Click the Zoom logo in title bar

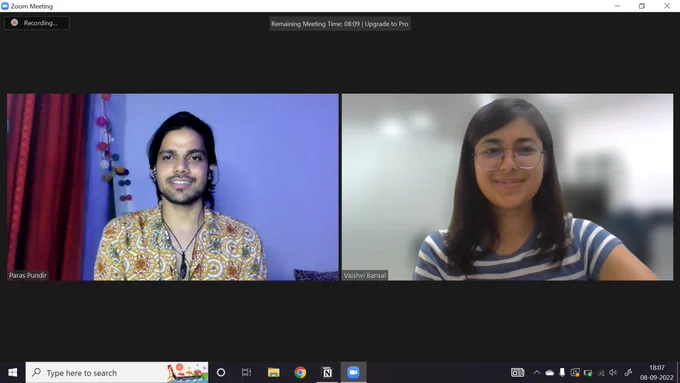pos(5,6)
